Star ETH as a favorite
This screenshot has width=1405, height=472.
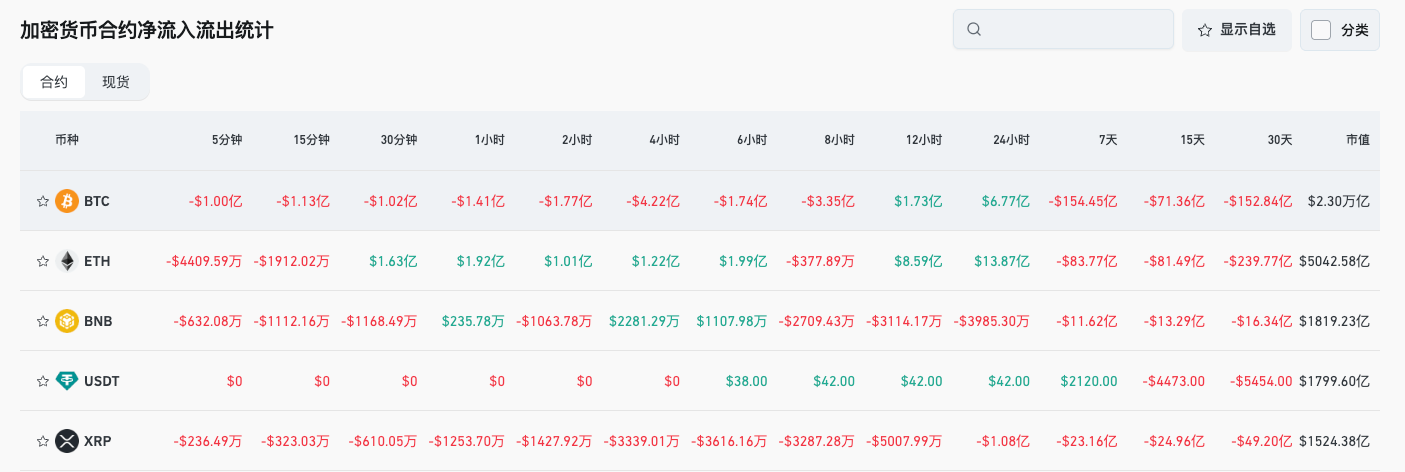click(x=43, y=261)
